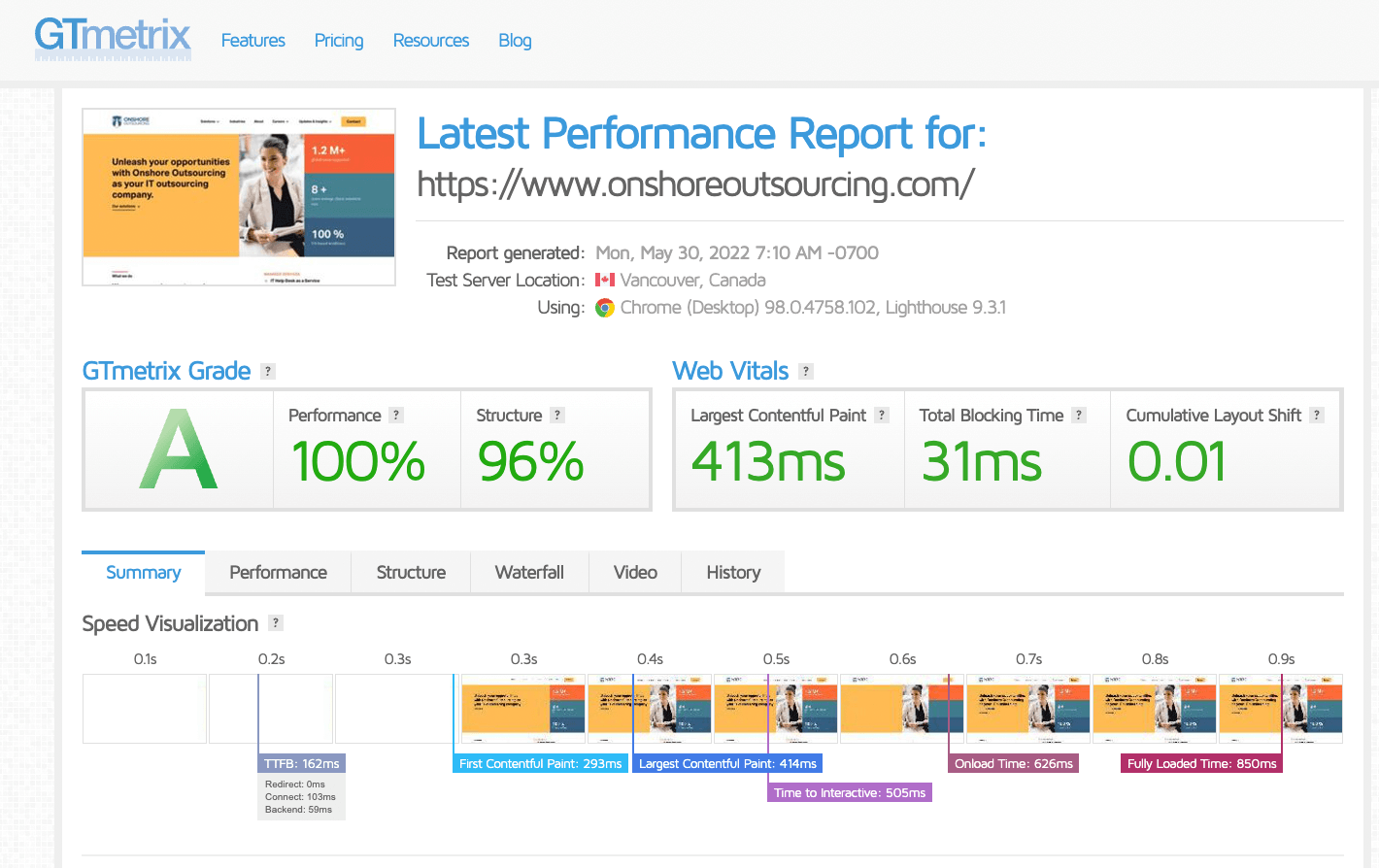Go to the Blog
The height and width of the screenshot is (868, 1379).
pyautogui.click(x=515, y=41)
